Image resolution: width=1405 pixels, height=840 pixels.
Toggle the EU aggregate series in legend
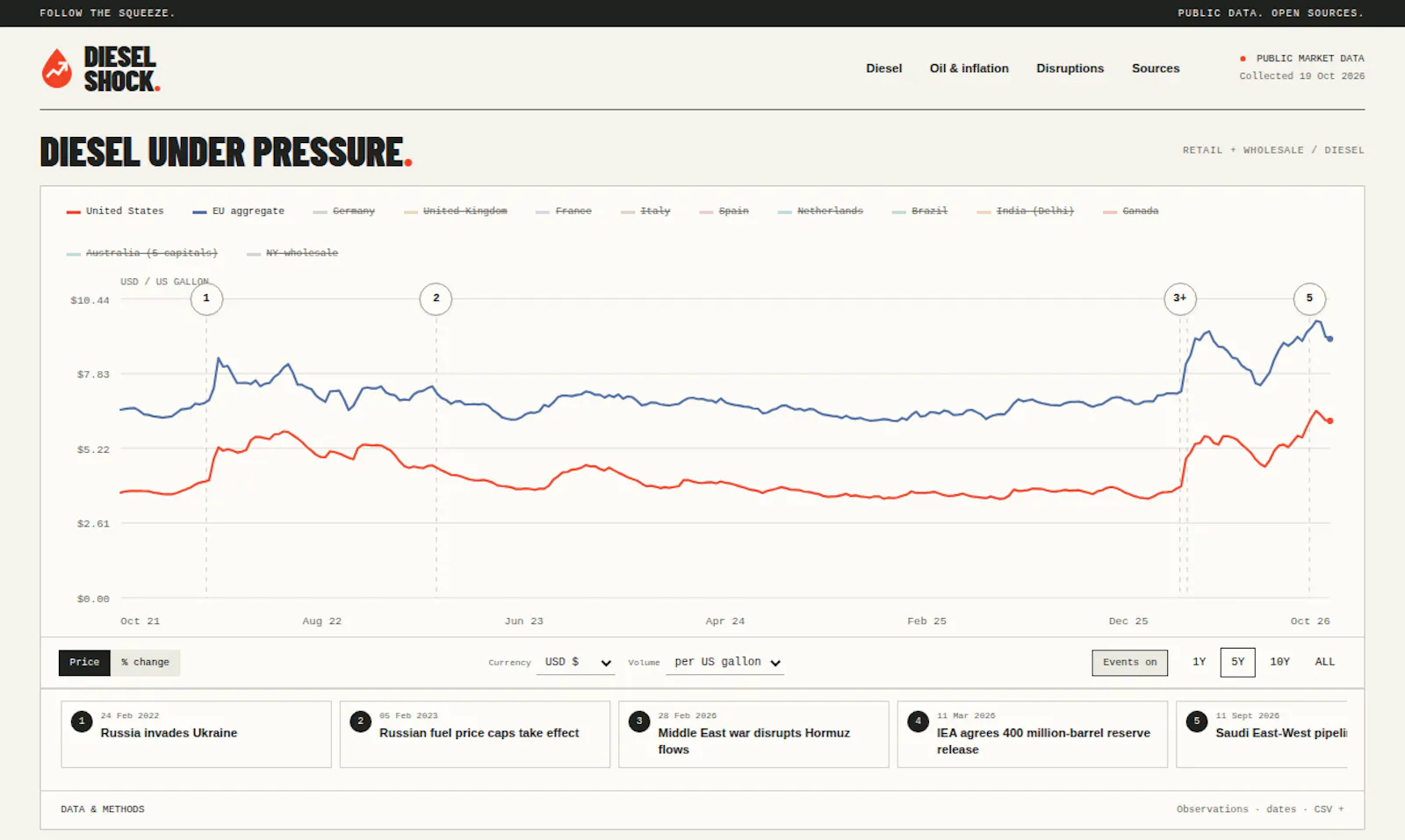click(239, 212)
